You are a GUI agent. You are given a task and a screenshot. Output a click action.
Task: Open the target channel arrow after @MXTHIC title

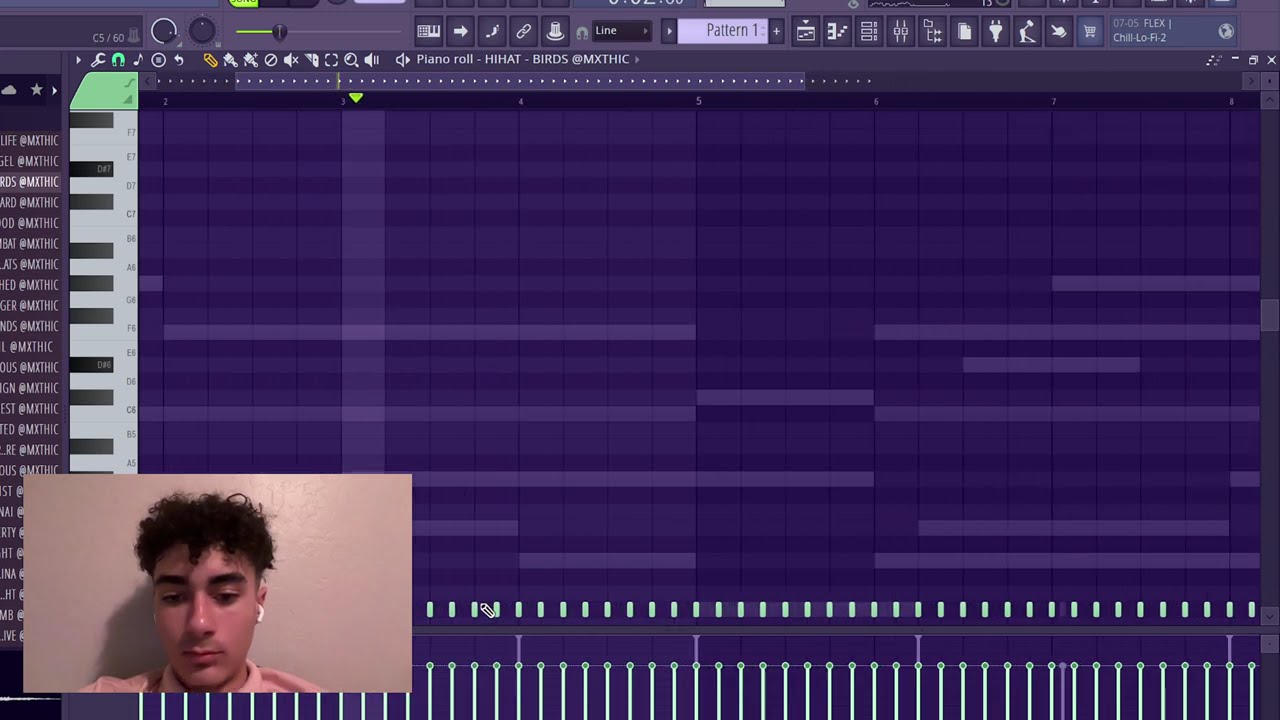click(x=637, y=59)
